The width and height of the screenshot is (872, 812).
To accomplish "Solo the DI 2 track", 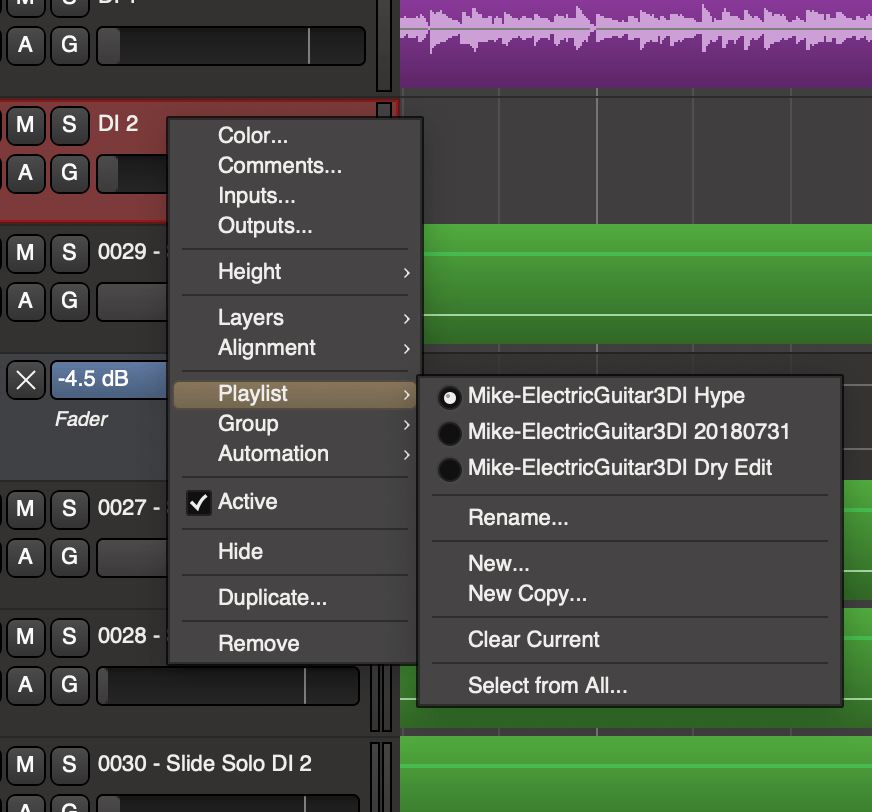I will point(68,126).
